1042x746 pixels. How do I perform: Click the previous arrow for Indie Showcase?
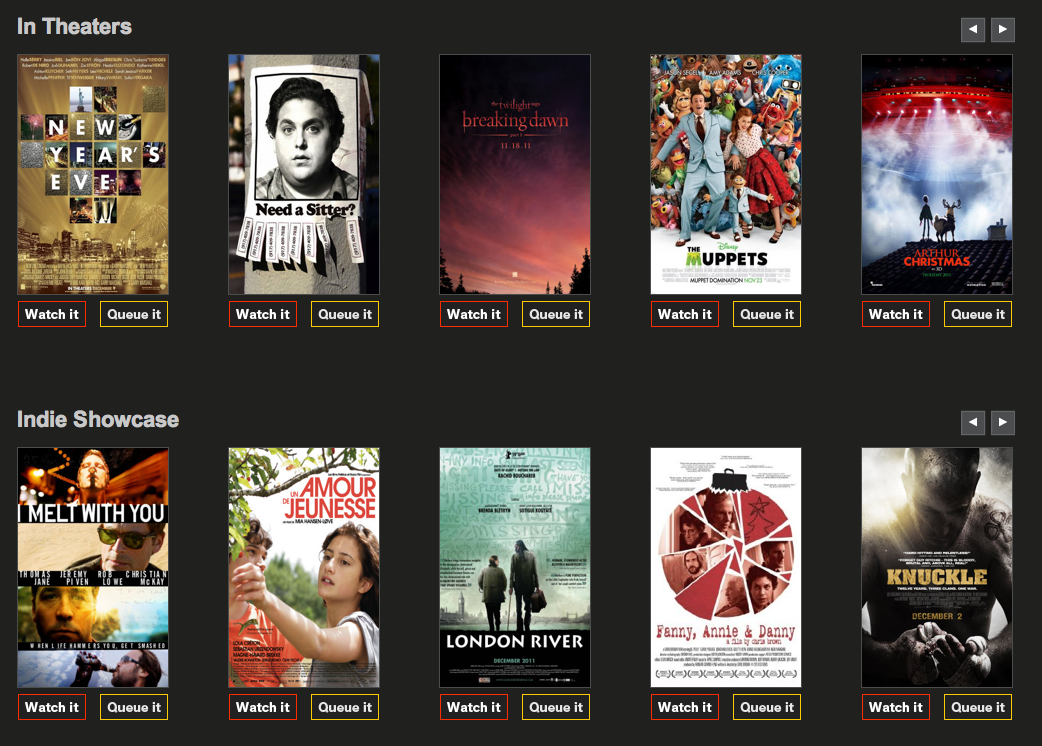(x=973, y=422)
